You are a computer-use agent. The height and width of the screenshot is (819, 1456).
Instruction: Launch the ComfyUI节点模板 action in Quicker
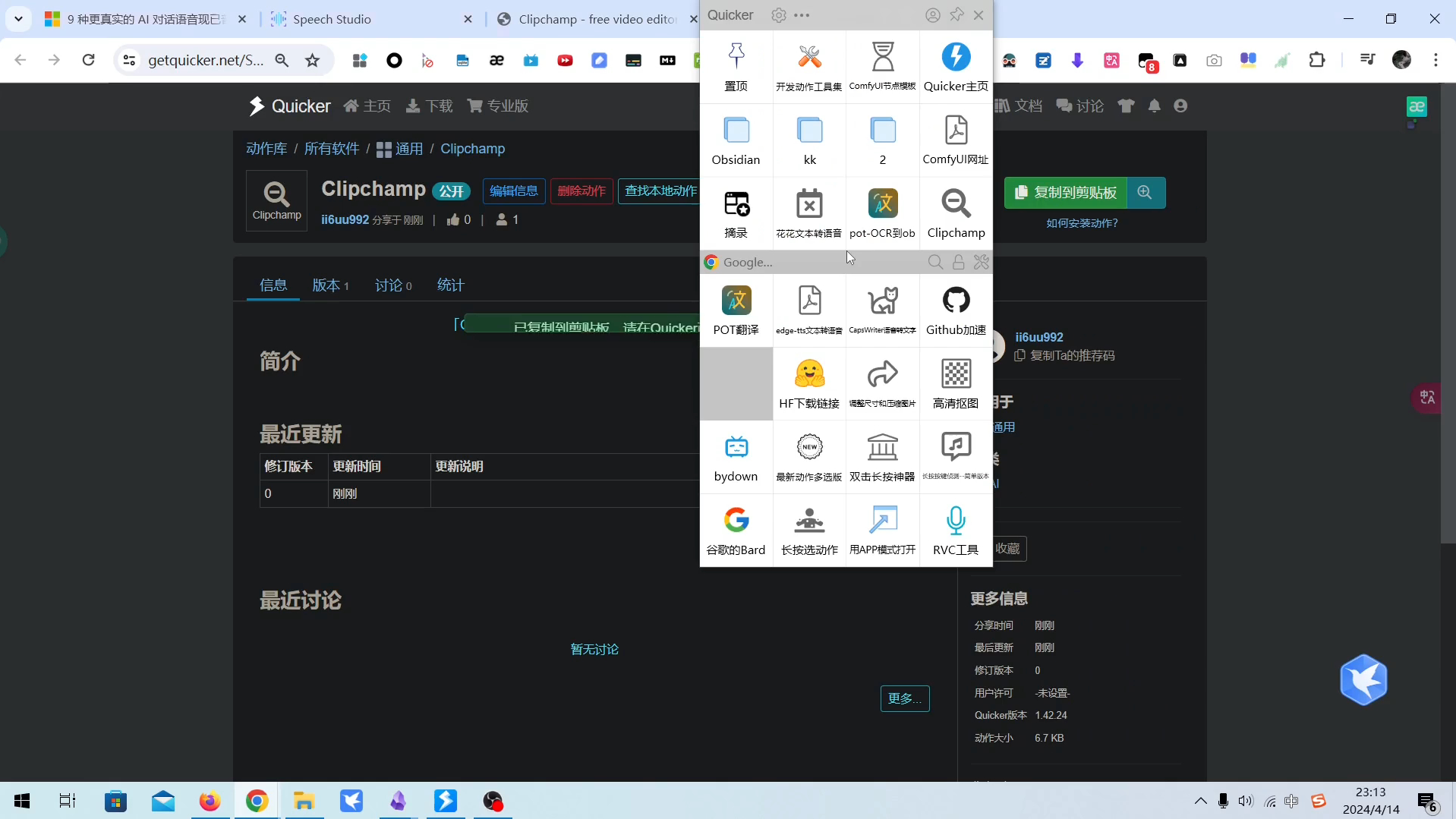click(881, 65)
